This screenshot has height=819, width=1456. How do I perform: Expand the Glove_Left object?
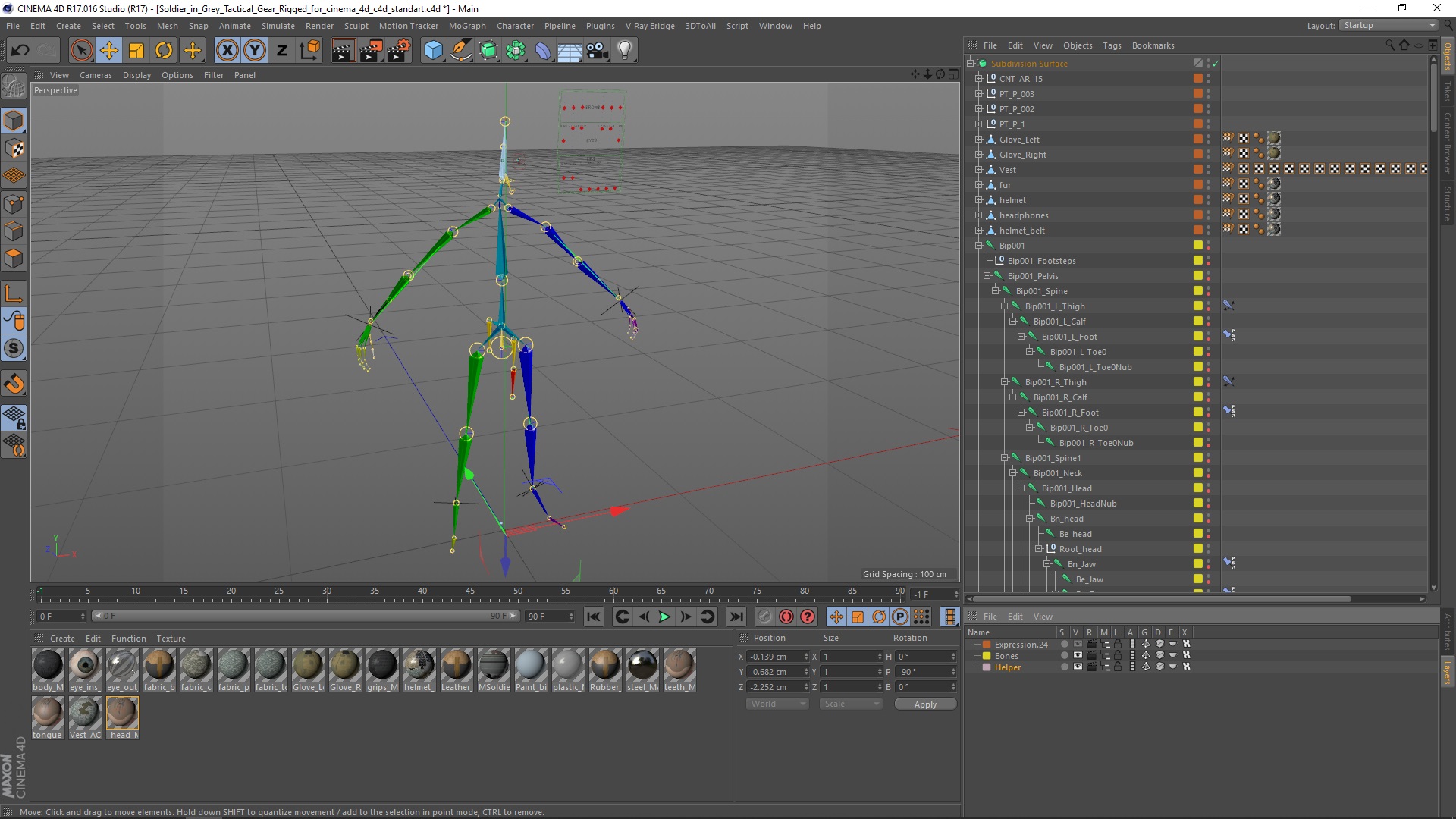[x=979, y=140]
